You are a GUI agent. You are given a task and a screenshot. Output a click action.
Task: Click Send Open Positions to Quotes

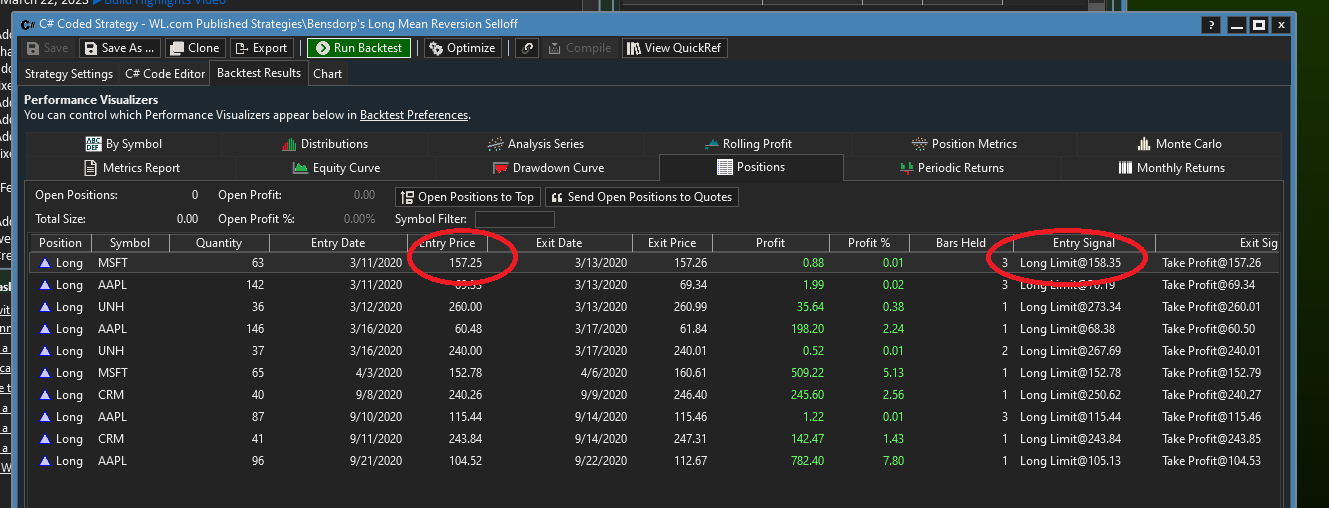(642, 197)
